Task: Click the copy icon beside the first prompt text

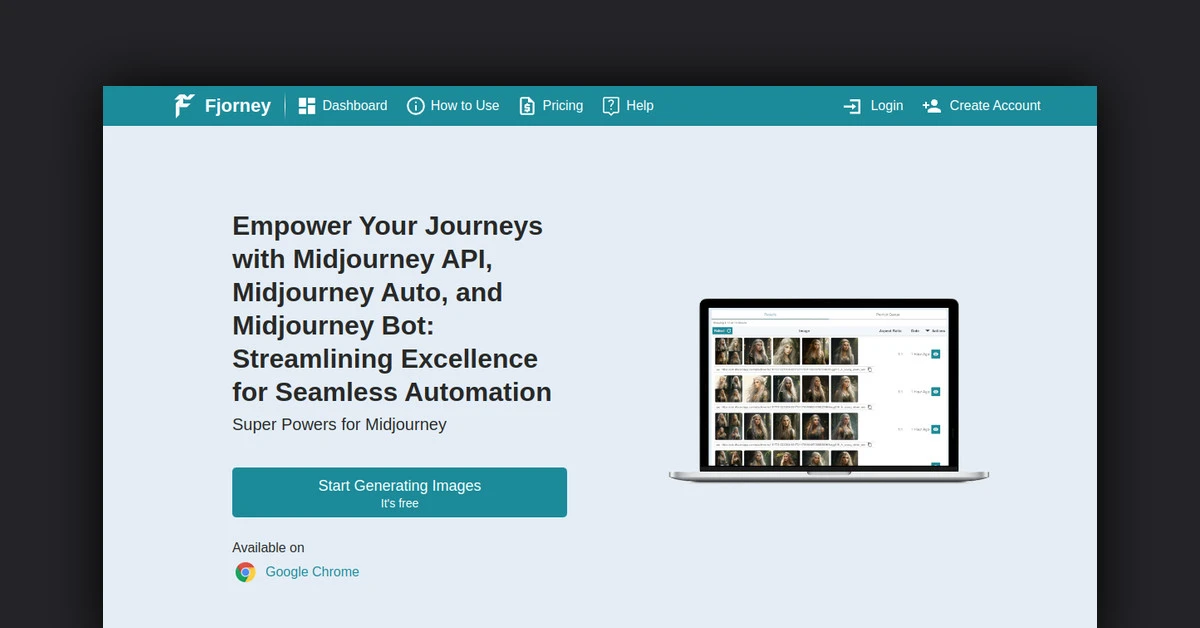Action: (x=869, y=369)
